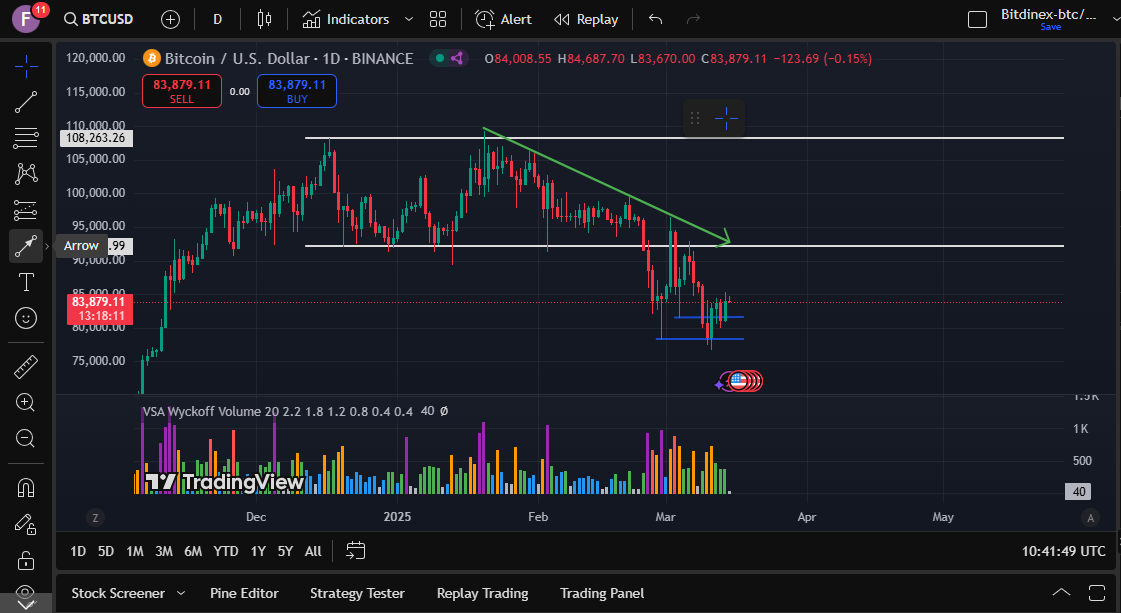Screen dimensions: 1121x613
Task: Save the chart layout
Action: click(1050, 27)
